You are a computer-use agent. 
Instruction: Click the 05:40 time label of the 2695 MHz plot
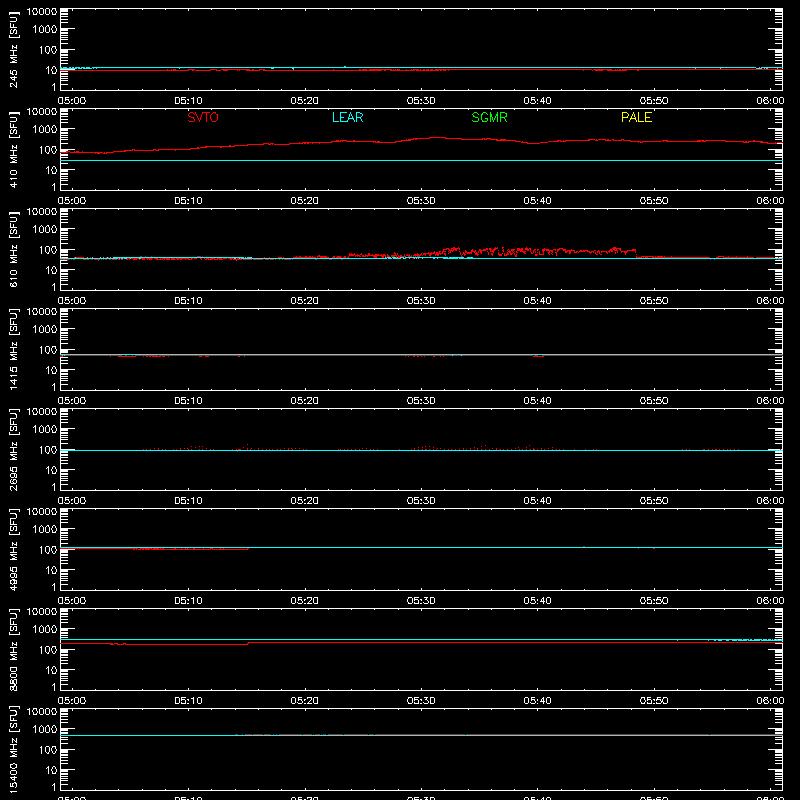click(537, 501)
